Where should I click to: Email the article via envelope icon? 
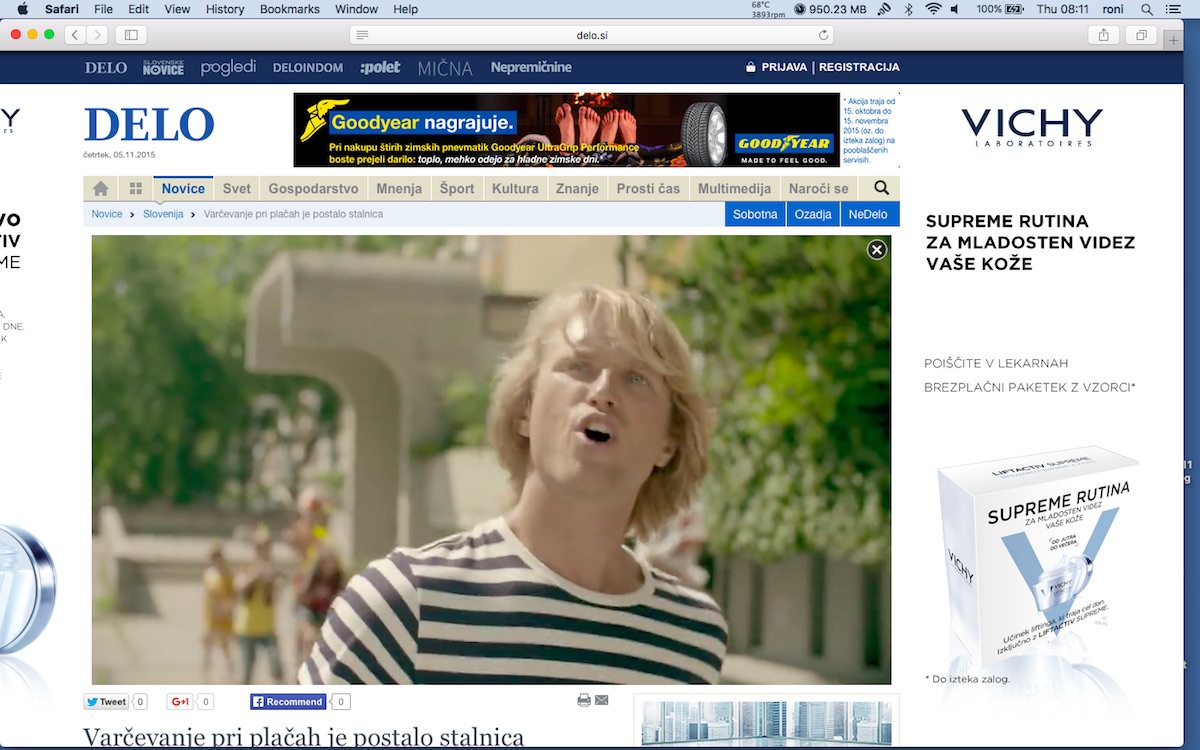coord(602,701)
